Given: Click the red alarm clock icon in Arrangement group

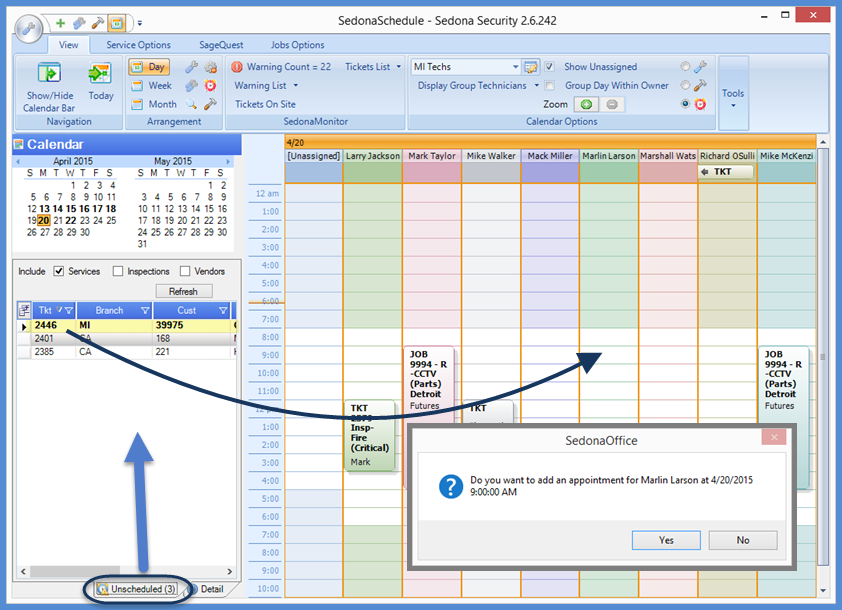Looking at the screenshot, I should (x=210, y=85).
